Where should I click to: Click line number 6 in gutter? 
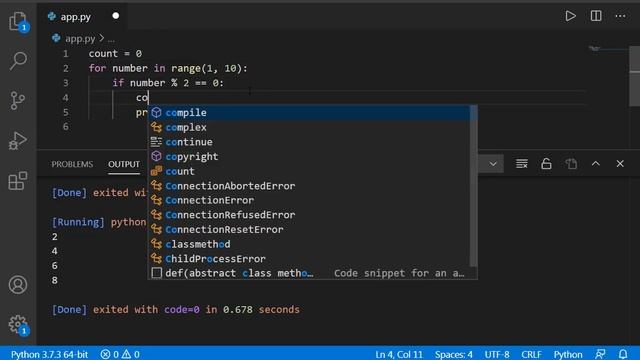point(66,127)
